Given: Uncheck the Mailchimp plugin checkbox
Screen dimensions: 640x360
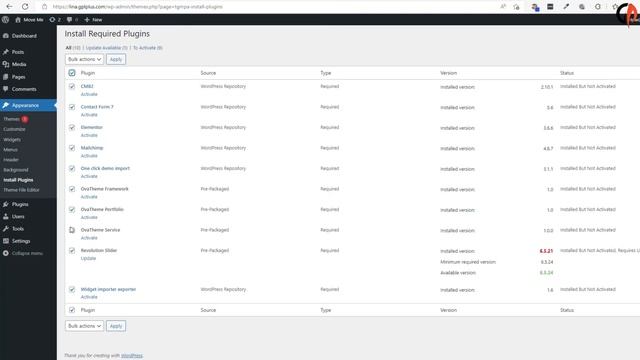Looking at the screenshot, I should click(x=72, y=148).
